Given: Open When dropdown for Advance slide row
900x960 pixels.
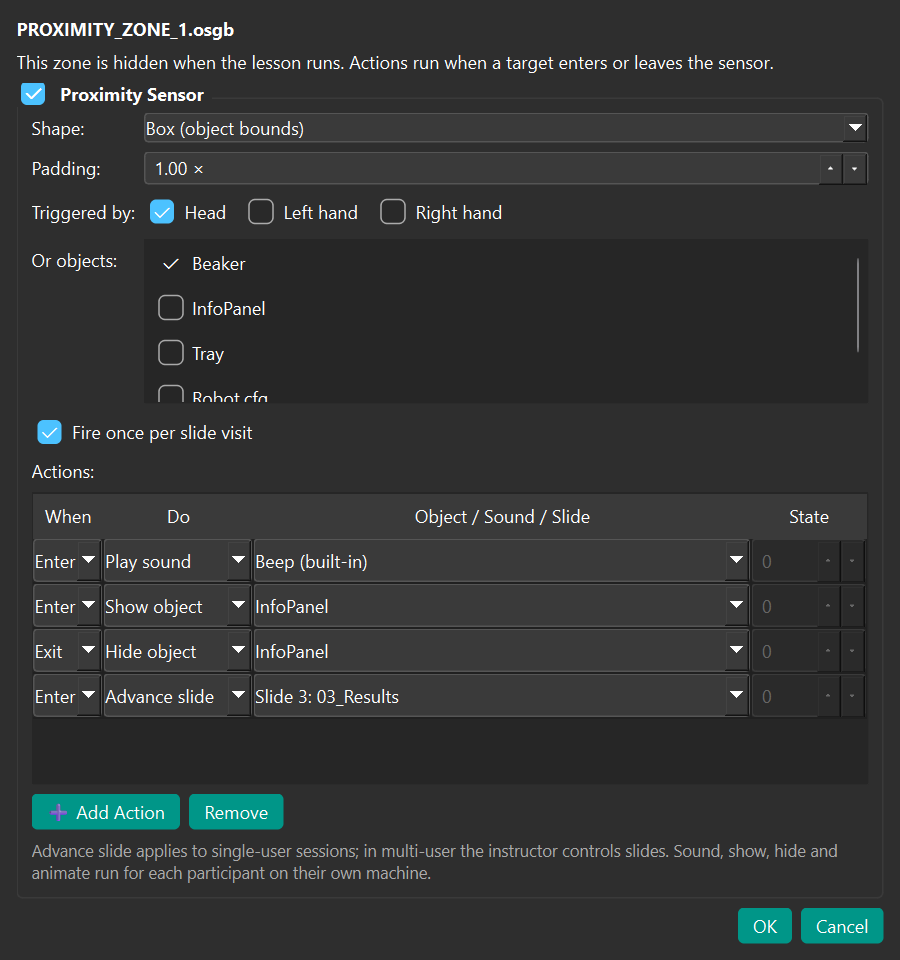Looking at the screenshot, I should pyautogui.click(x=67, y=696).
